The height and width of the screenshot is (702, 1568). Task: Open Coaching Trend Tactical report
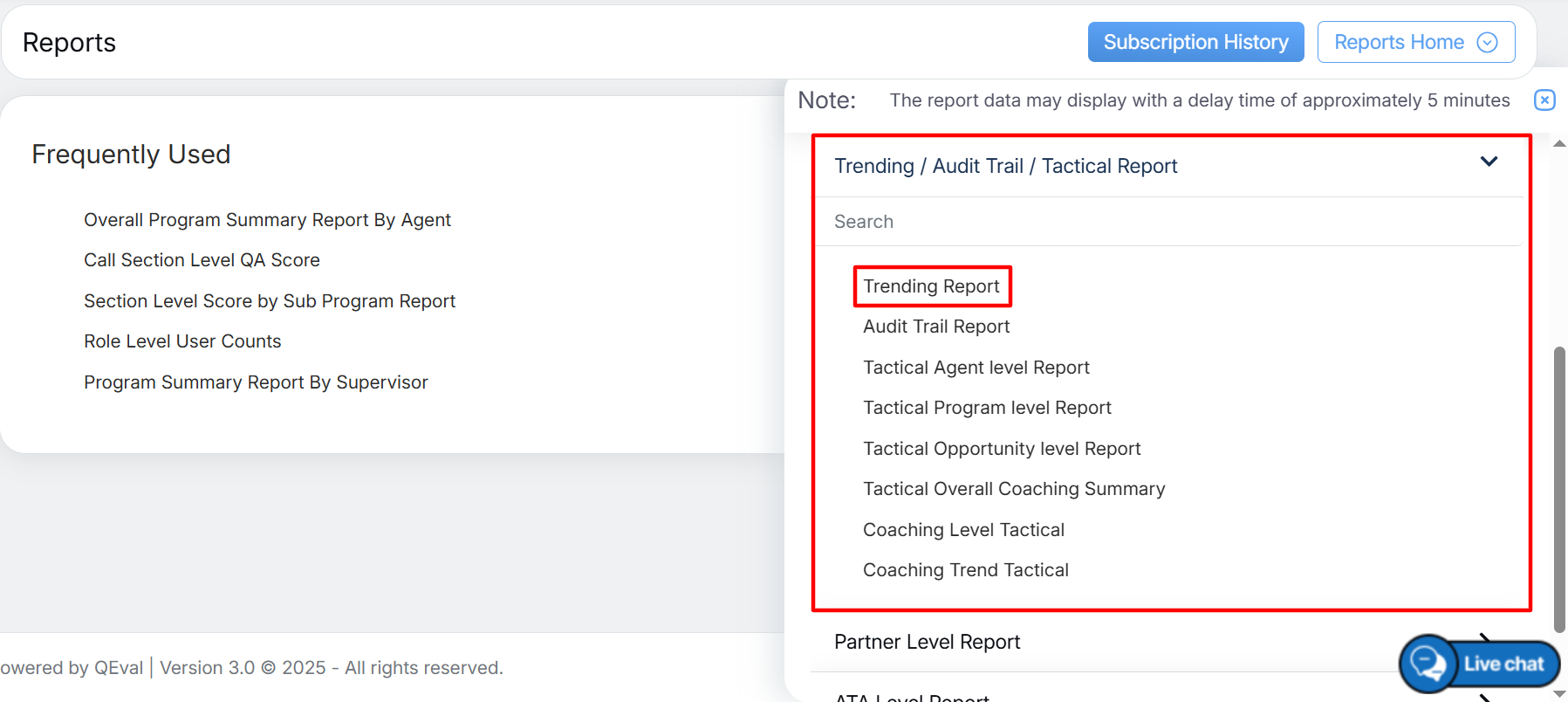pyautogui.click(x=965, y=570)
